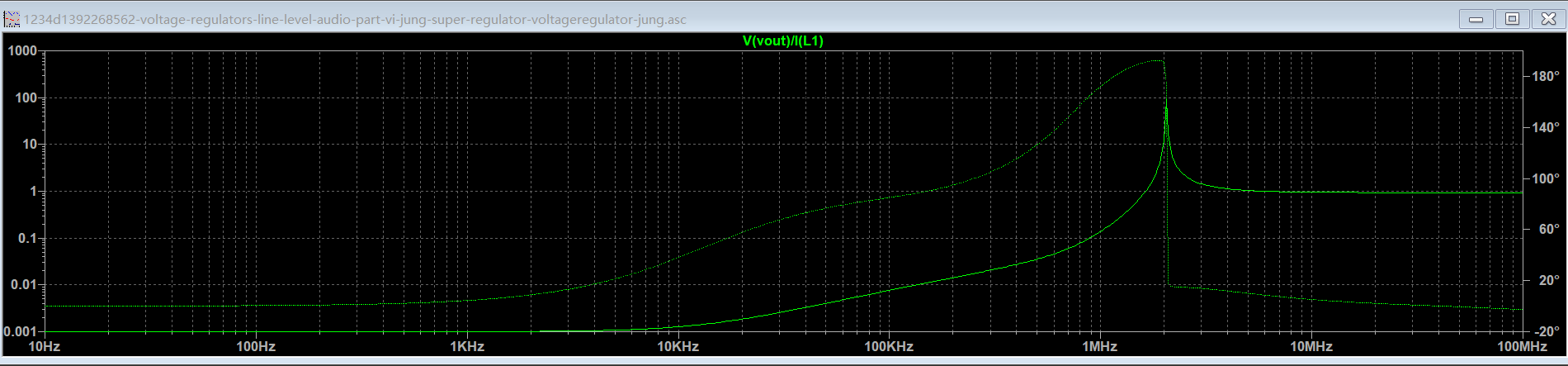The image size is (1568, 366).
Task: Click the V(vout)/I(L1) trace label
Action: tap(782, 41)
